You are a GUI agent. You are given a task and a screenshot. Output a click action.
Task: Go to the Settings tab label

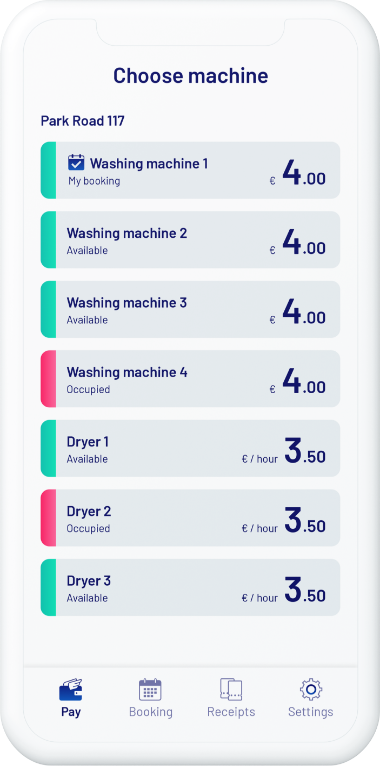[x=311, y=712]
